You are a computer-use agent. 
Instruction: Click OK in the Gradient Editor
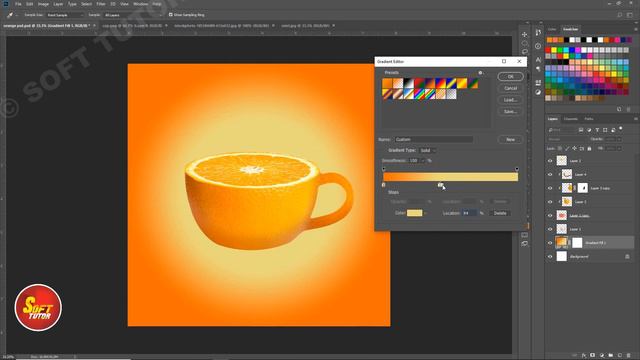(x=510, y=76)
